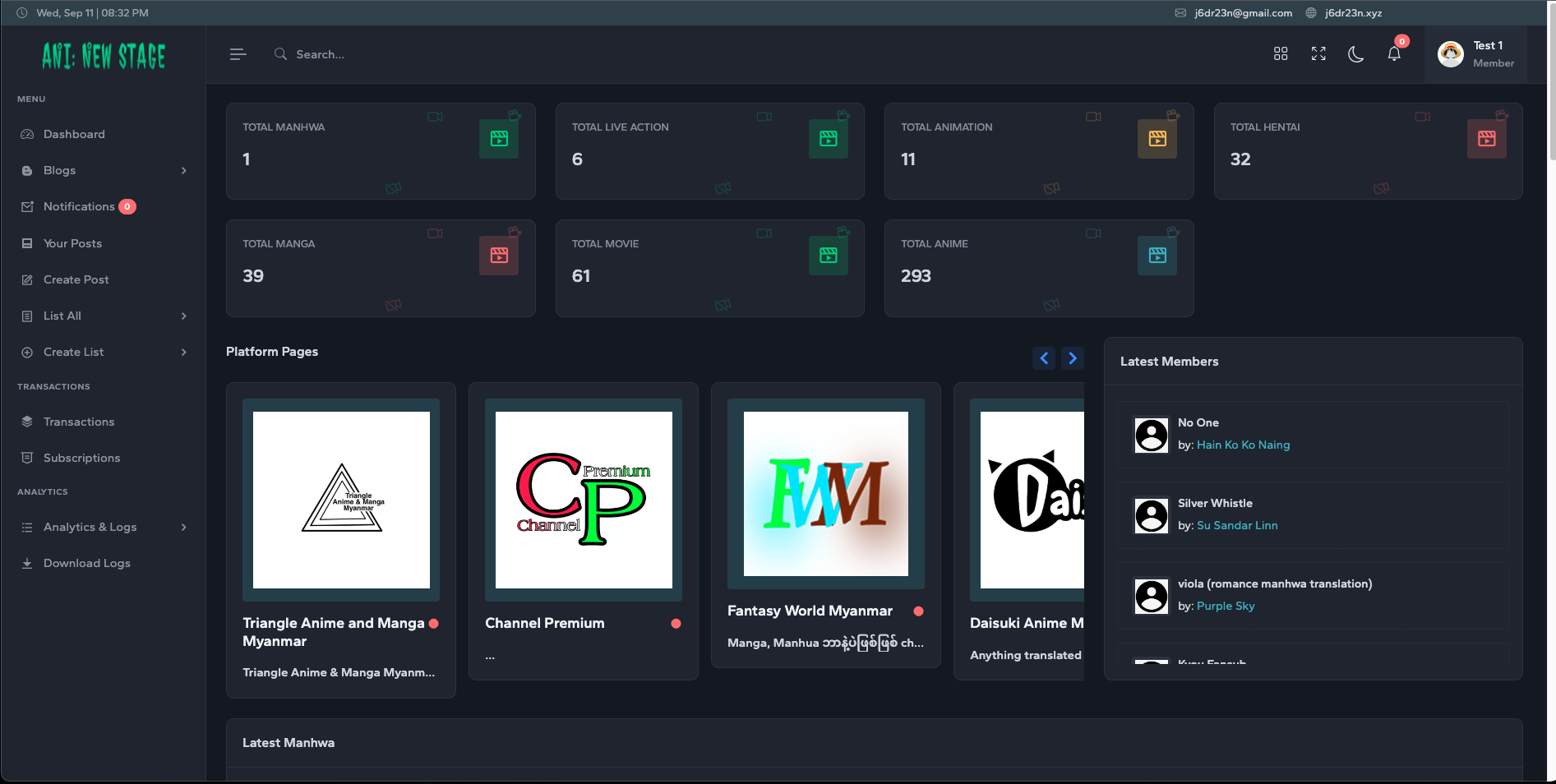Open Su Sandar Linn profile link
Image resolution: width=1556 pixels, height=784 pixels.
coord(1237,525)
